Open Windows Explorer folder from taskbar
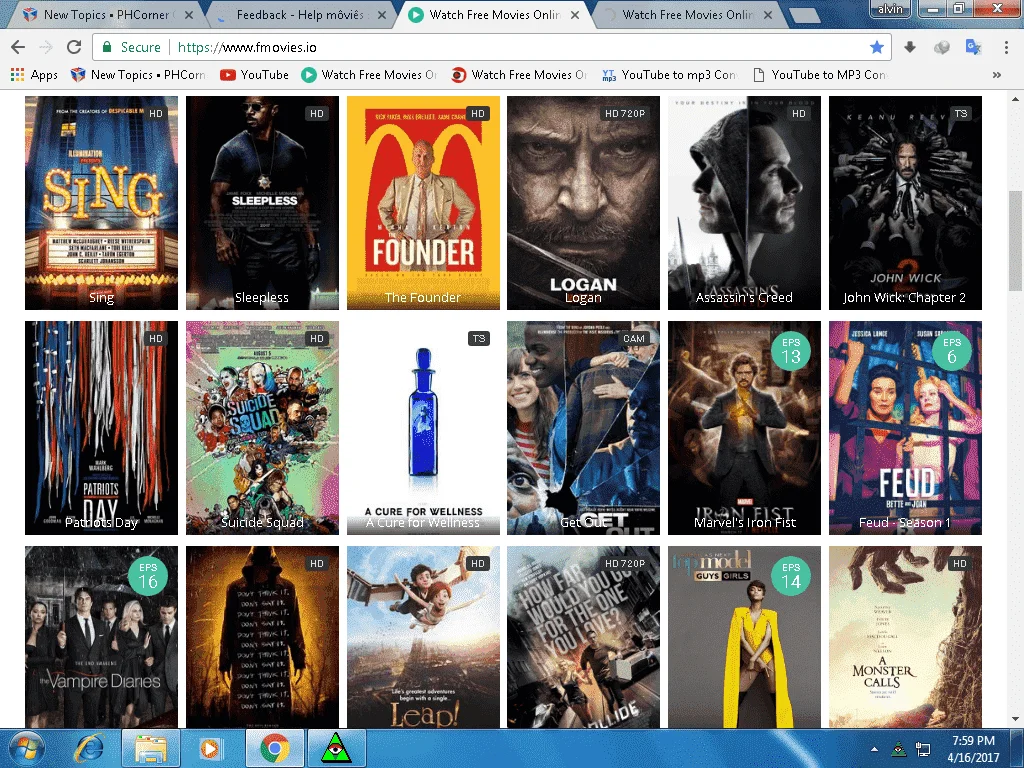The height and width of the screenshot is (768, 1024). pos(151,748)
